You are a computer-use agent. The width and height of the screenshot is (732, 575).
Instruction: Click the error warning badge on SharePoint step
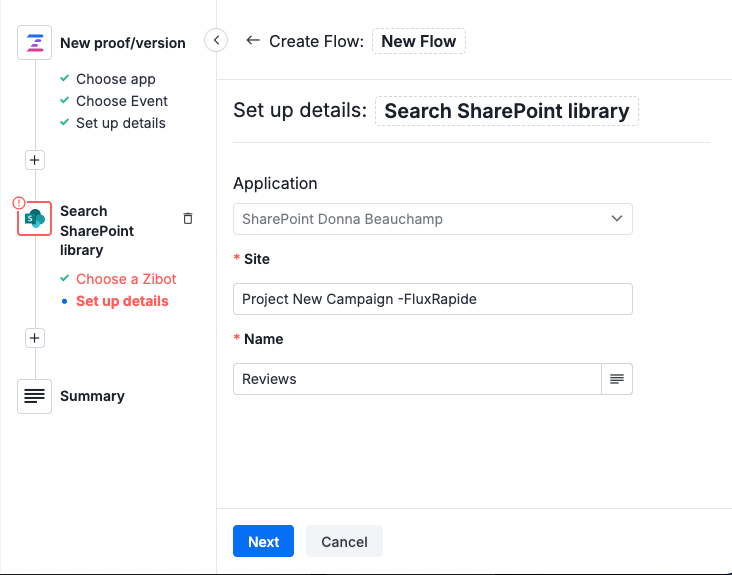click(19, 203)
